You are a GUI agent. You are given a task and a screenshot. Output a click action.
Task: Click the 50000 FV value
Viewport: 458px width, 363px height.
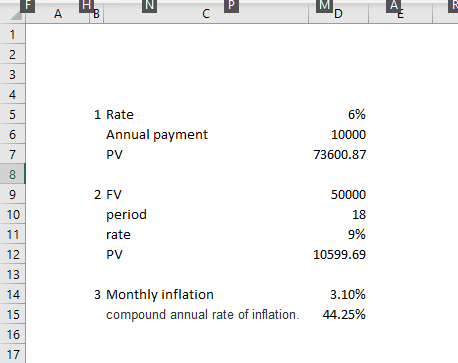pyautogui.click(x=348, y=195)
